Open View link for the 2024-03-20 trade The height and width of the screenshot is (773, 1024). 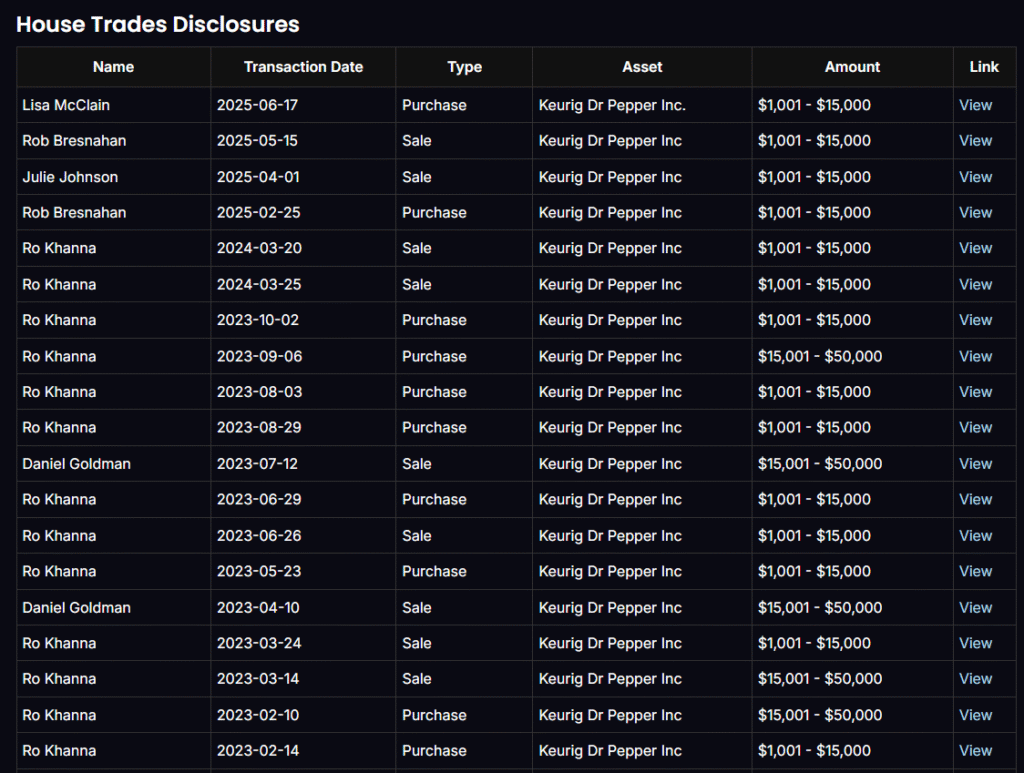975,248
